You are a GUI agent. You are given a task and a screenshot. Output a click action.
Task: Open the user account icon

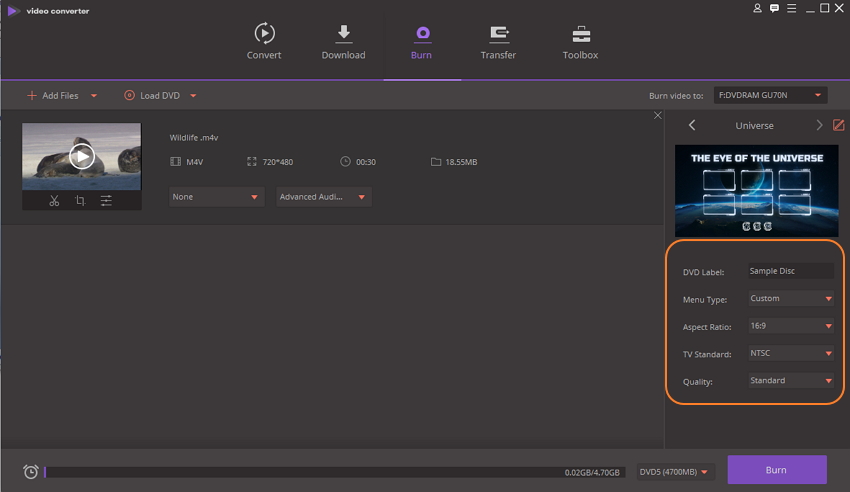point(757,8)
